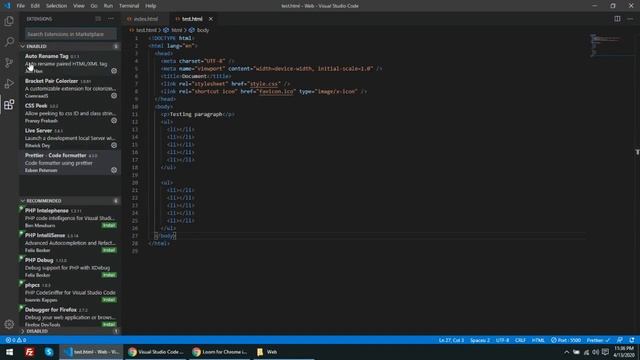
Task: Select the Extensions view icon
Action: point(9,104)
